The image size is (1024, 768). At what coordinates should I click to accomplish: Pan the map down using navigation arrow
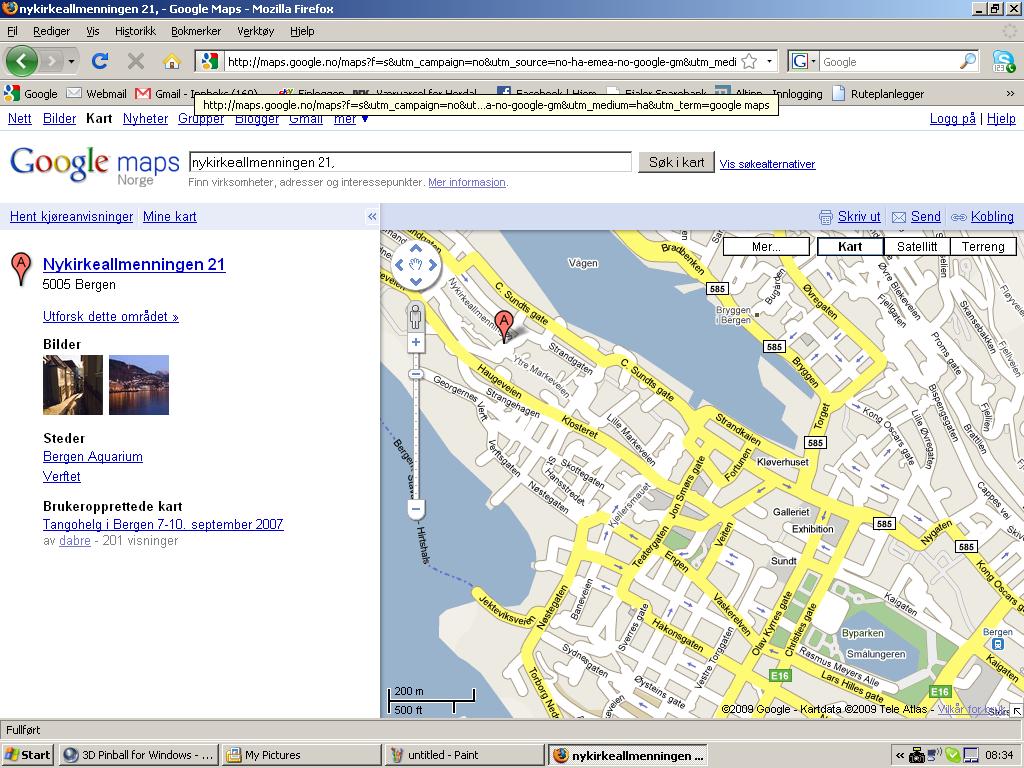tap(416, 281)
